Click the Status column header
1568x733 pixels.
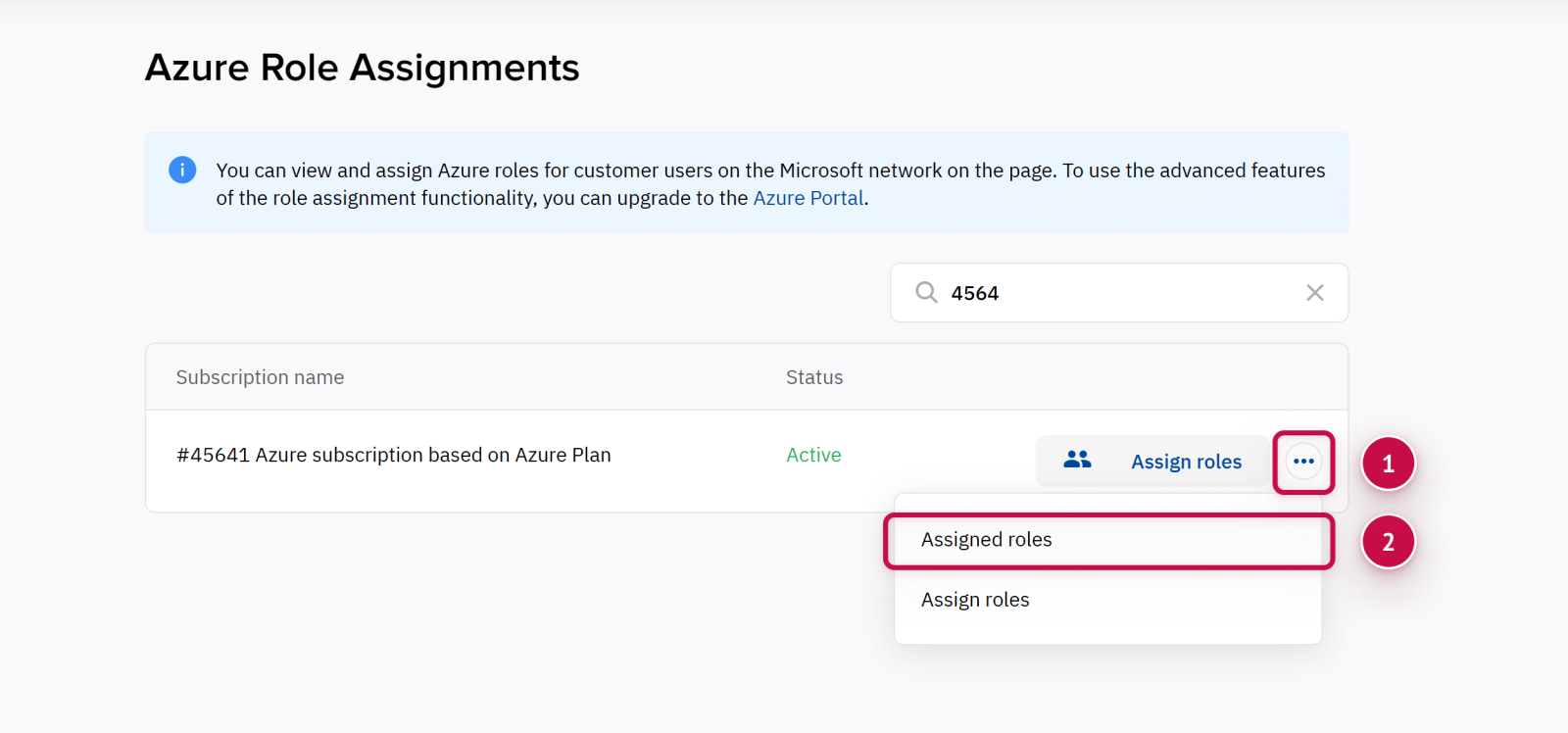[813, 377]
